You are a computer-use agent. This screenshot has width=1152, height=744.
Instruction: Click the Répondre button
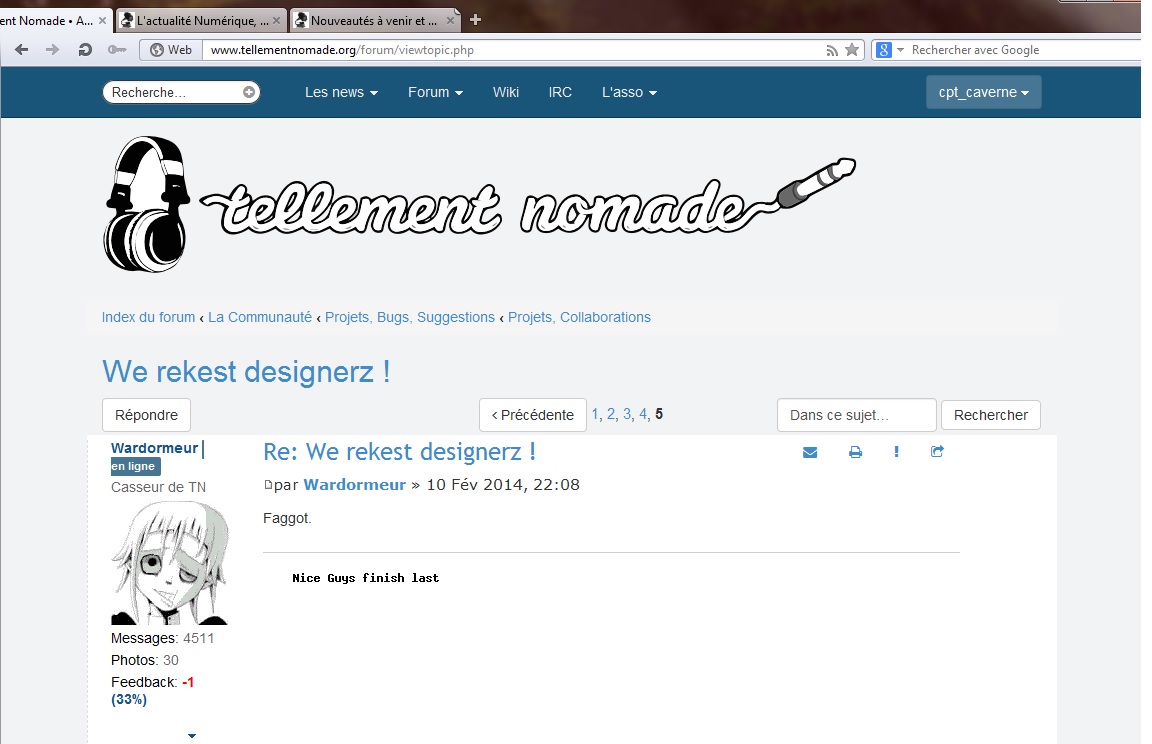pyautogui.click(x=146, y=415)
